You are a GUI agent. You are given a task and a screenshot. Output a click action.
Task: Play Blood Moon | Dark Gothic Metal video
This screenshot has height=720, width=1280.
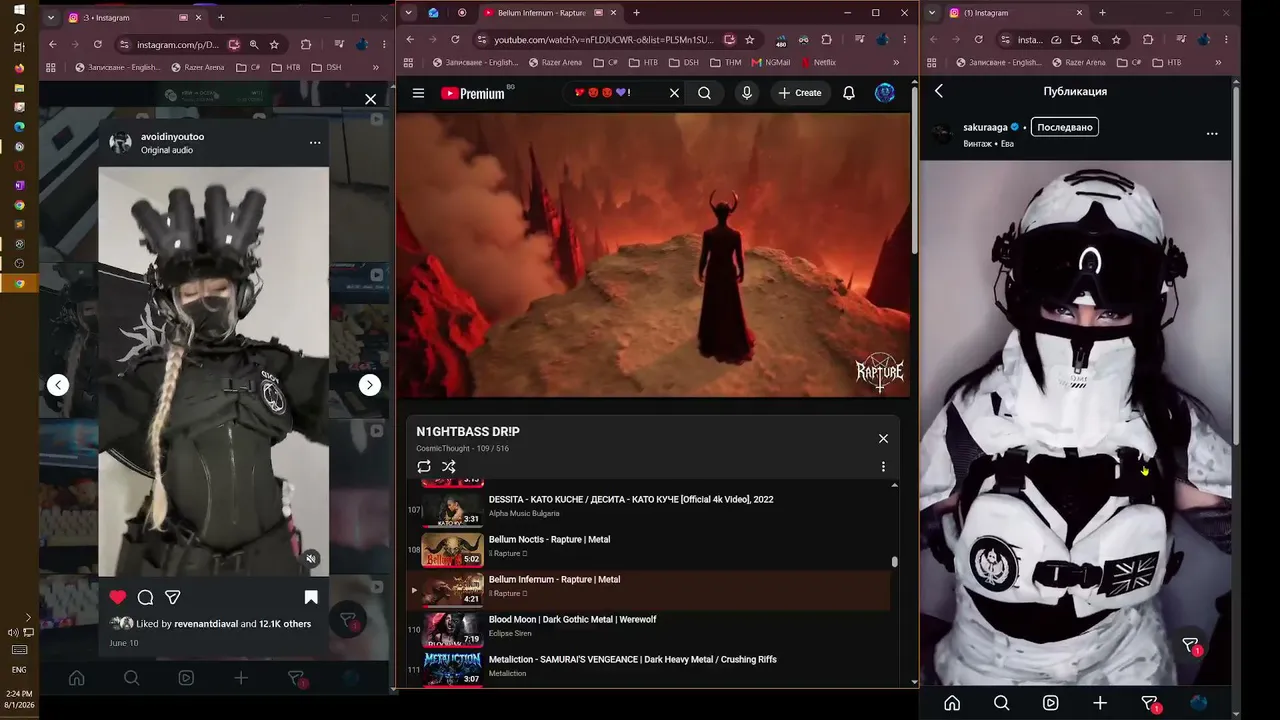648,629
